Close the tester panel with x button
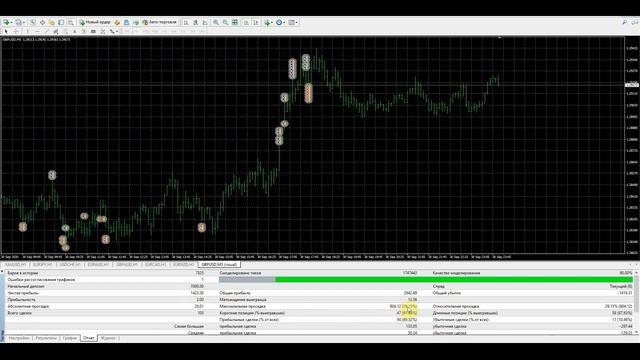640x360 pixels. point(2,271)
